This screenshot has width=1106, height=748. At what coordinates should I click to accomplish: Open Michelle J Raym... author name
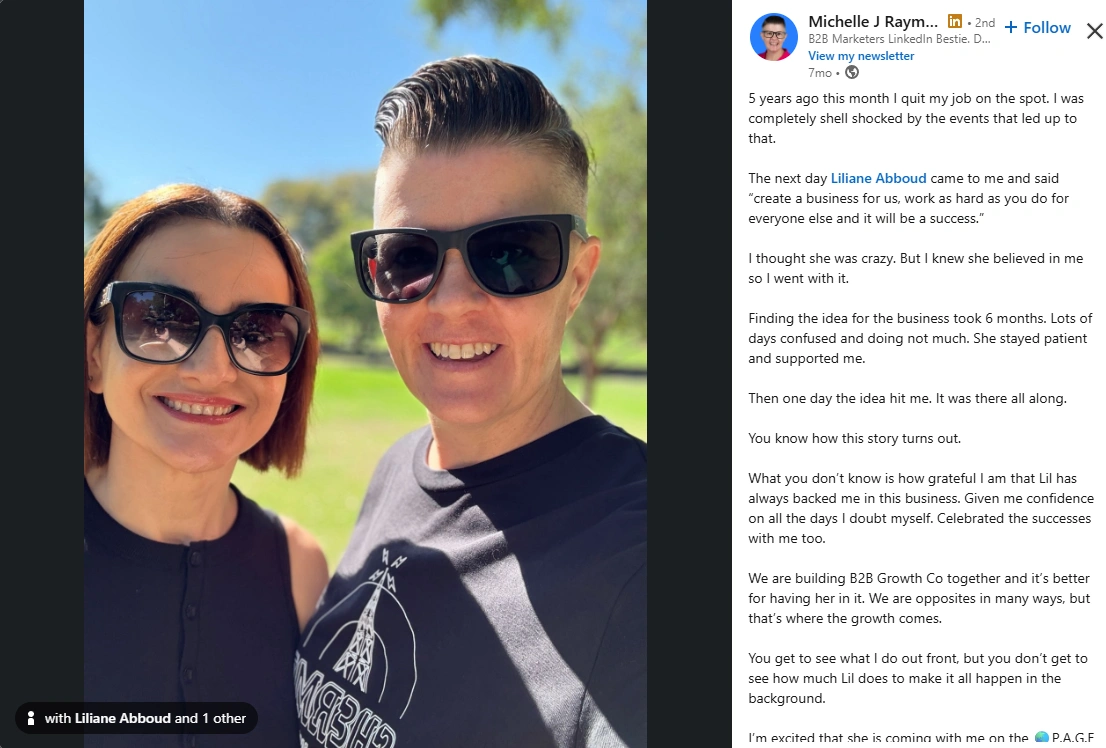[873, 22]
